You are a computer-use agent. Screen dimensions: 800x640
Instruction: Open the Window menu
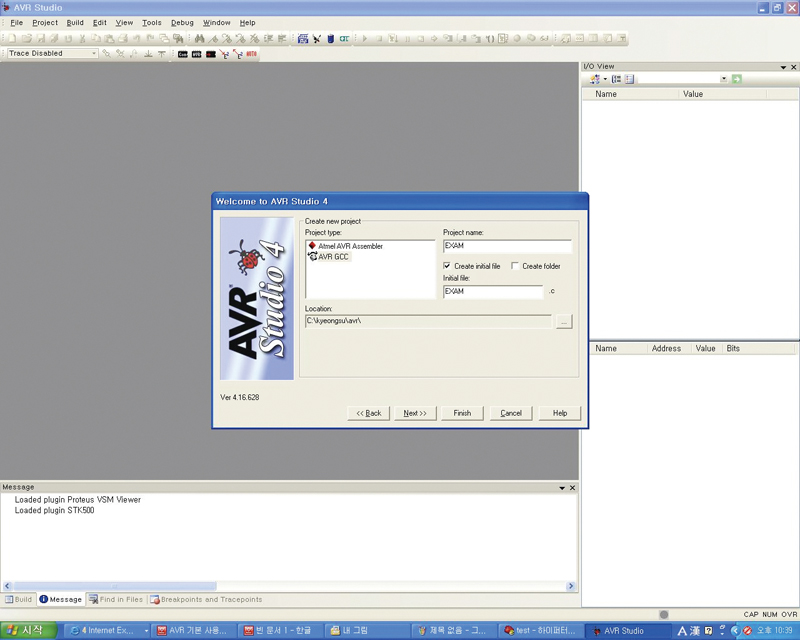[216, 22]
